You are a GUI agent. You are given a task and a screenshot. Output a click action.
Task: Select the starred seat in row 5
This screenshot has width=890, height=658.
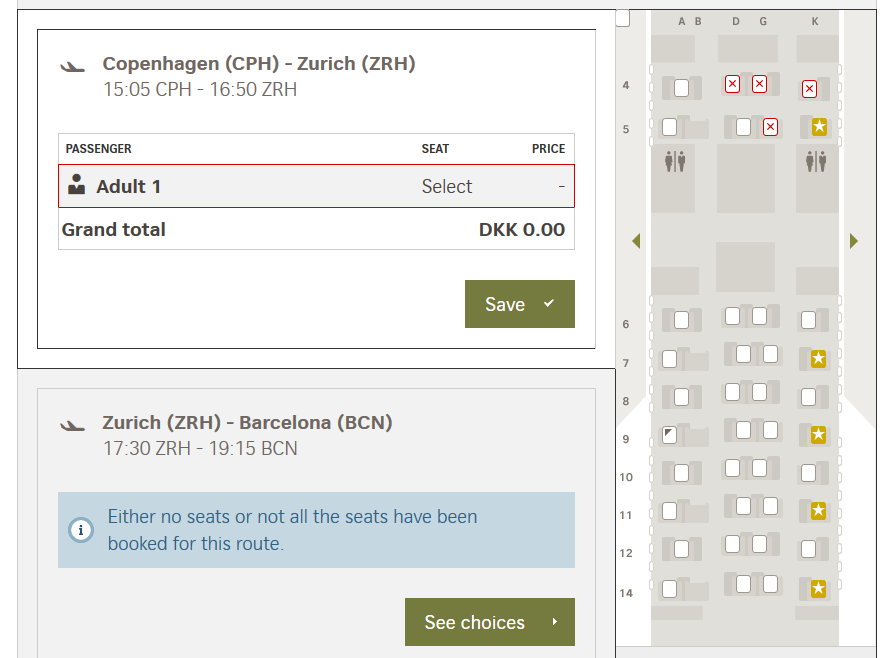[x=819, y=127]
